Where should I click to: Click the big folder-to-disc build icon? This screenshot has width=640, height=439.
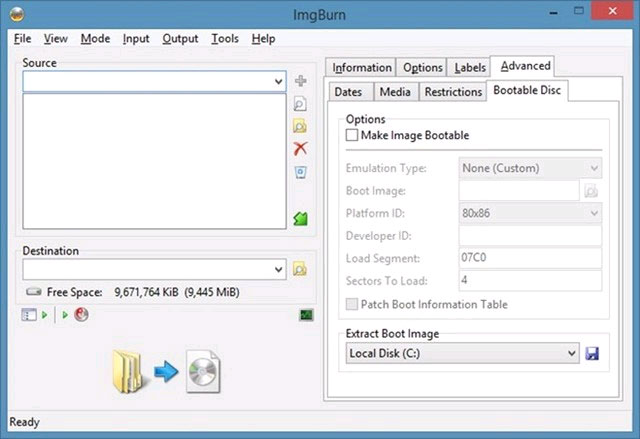pos(167,371)
